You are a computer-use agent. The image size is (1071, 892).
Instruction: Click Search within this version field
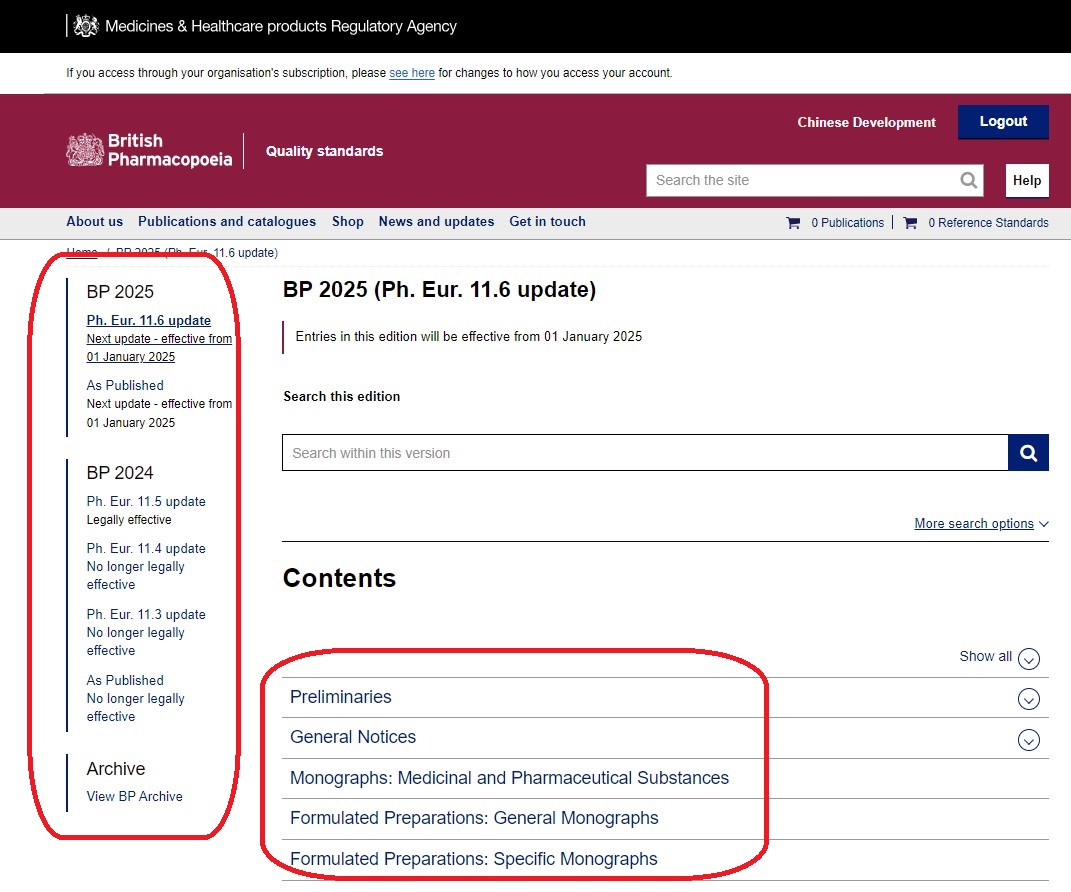(645, 452)
